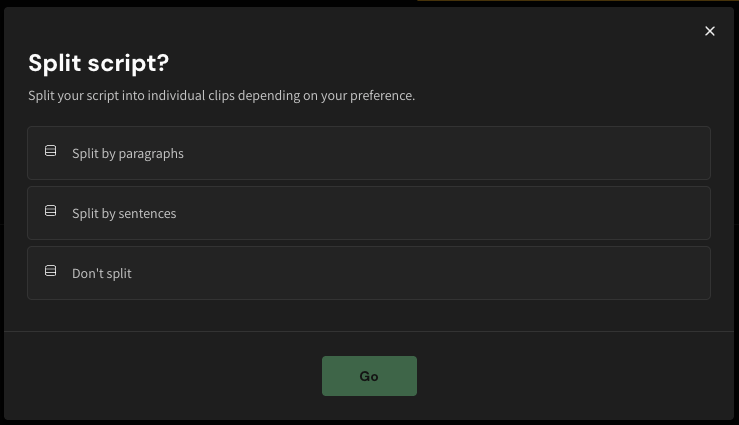Click the "Don't split" label text
Viewport: 739px width, 425px height.
pyautogui.click(x=102, y=274)
